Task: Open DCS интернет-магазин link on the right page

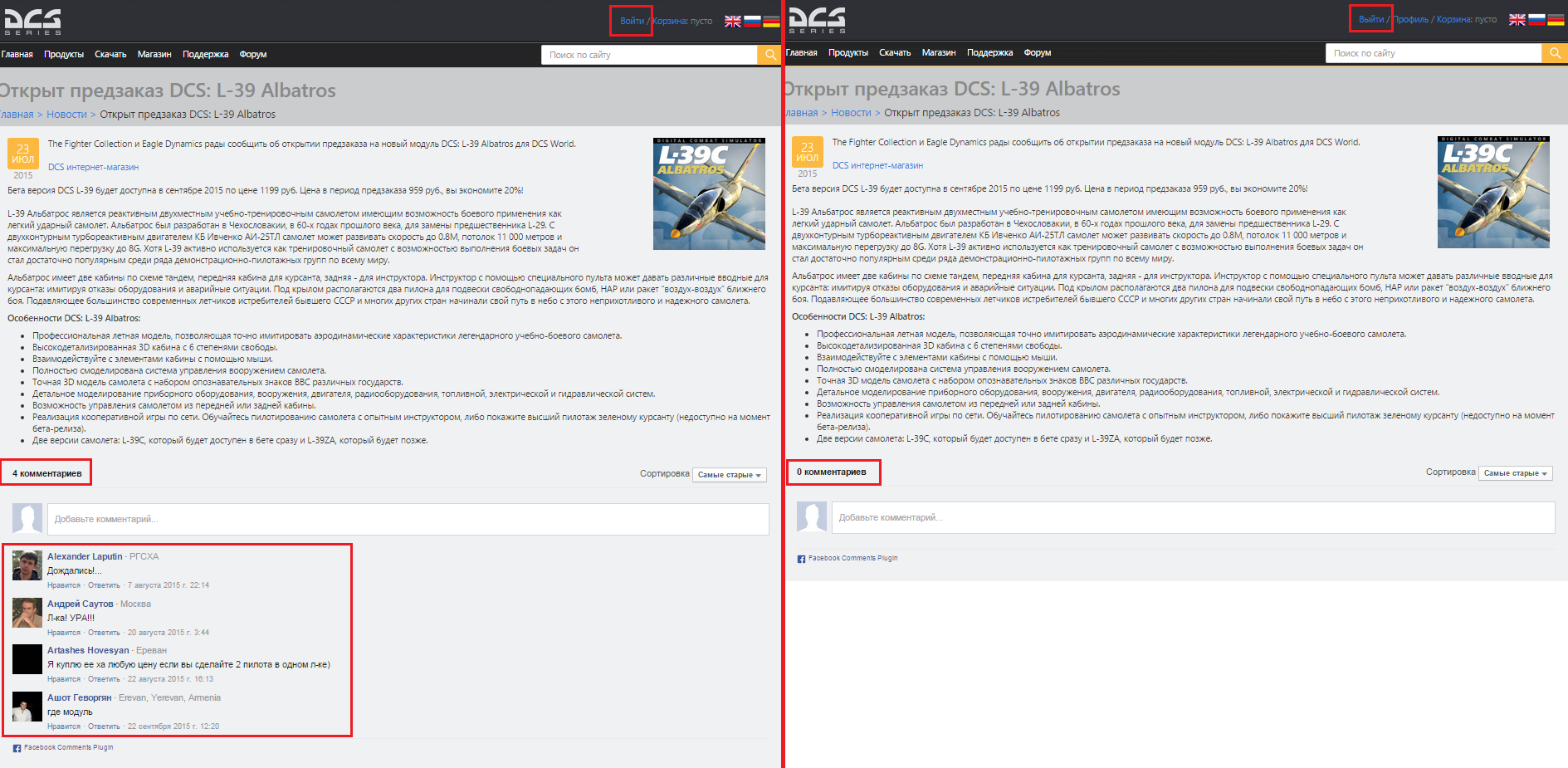Action: pyautogui.click(x=877, y=165)
